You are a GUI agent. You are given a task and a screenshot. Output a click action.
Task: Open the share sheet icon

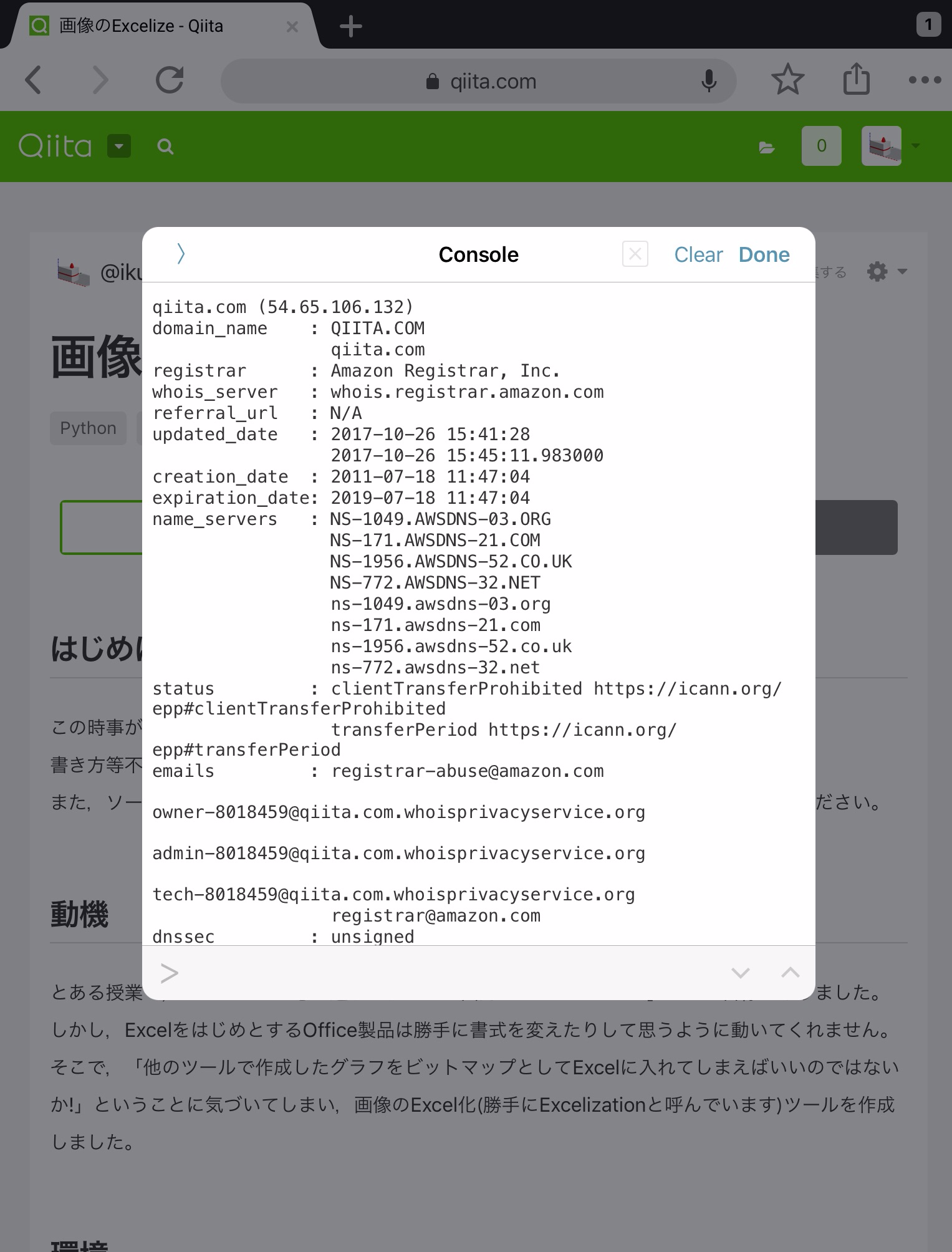pyautogui.click(x=857, y=79)
